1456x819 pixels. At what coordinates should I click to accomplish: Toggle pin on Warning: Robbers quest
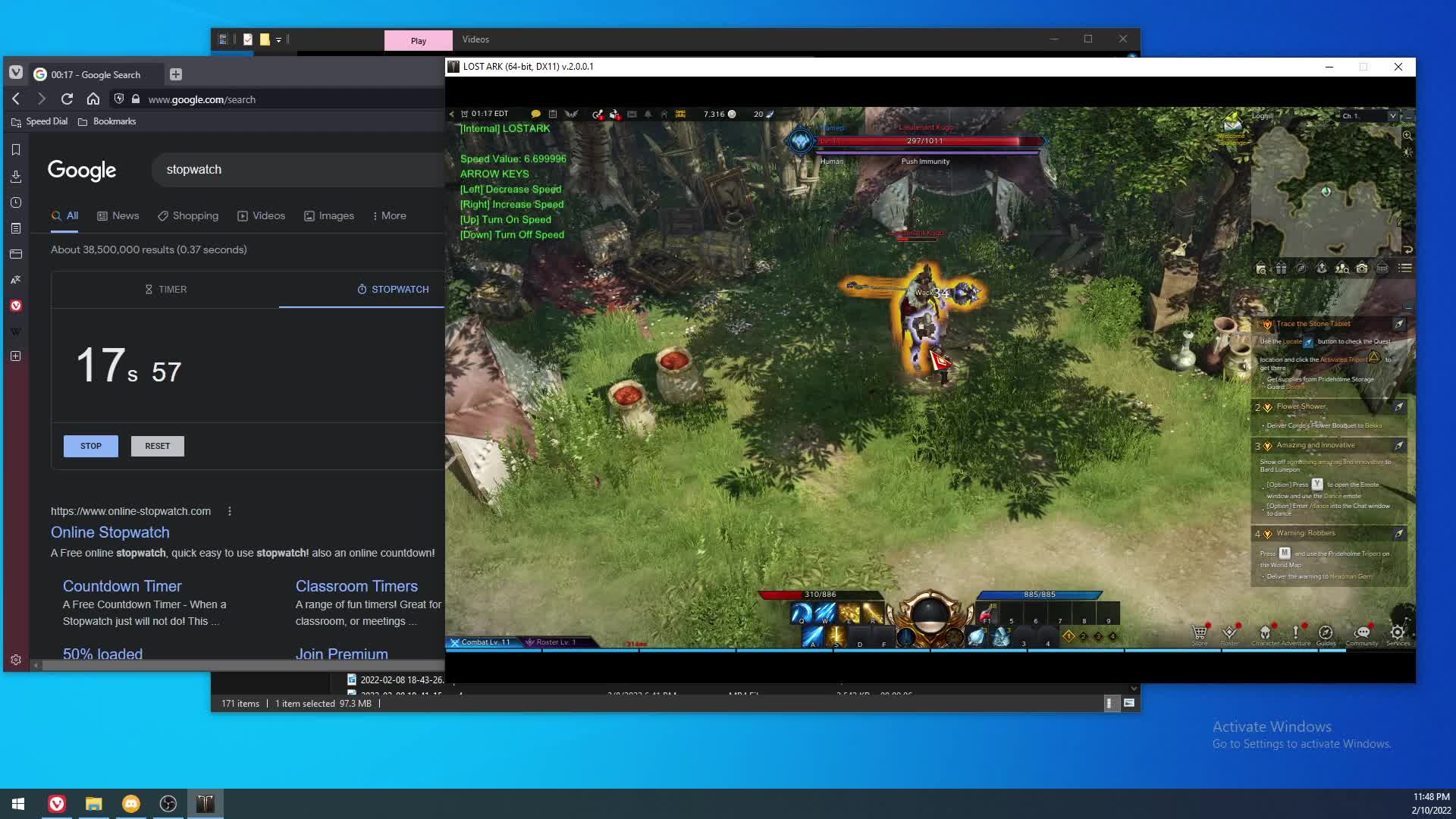[x=1399, y=534]
